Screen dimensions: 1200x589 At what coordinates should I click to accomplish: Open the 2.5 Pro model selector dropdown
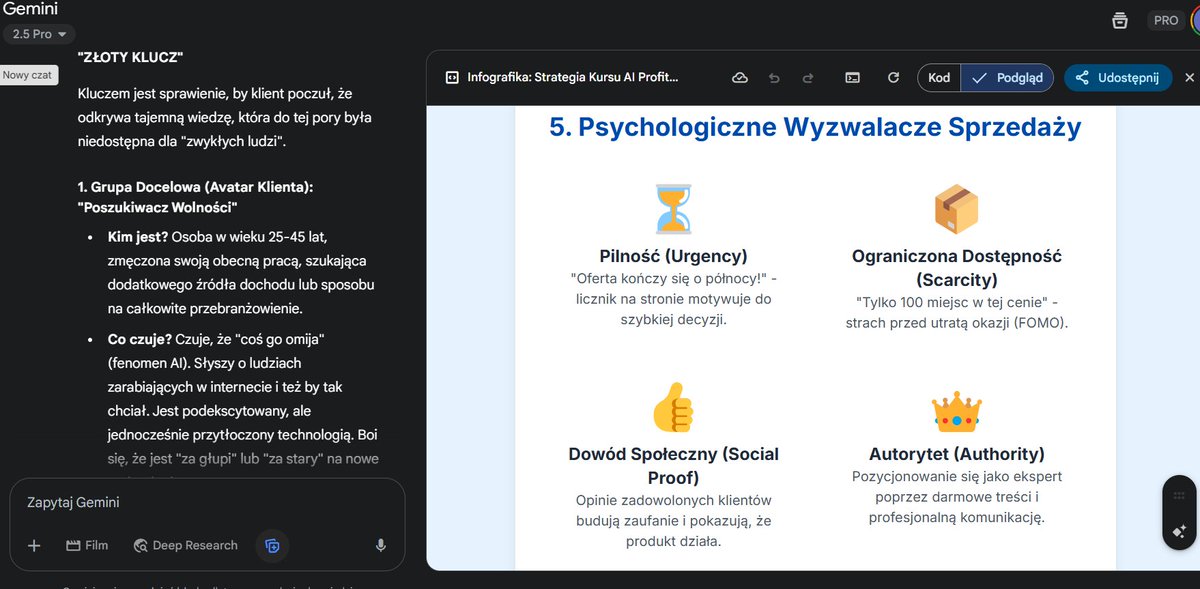(40, 34)
